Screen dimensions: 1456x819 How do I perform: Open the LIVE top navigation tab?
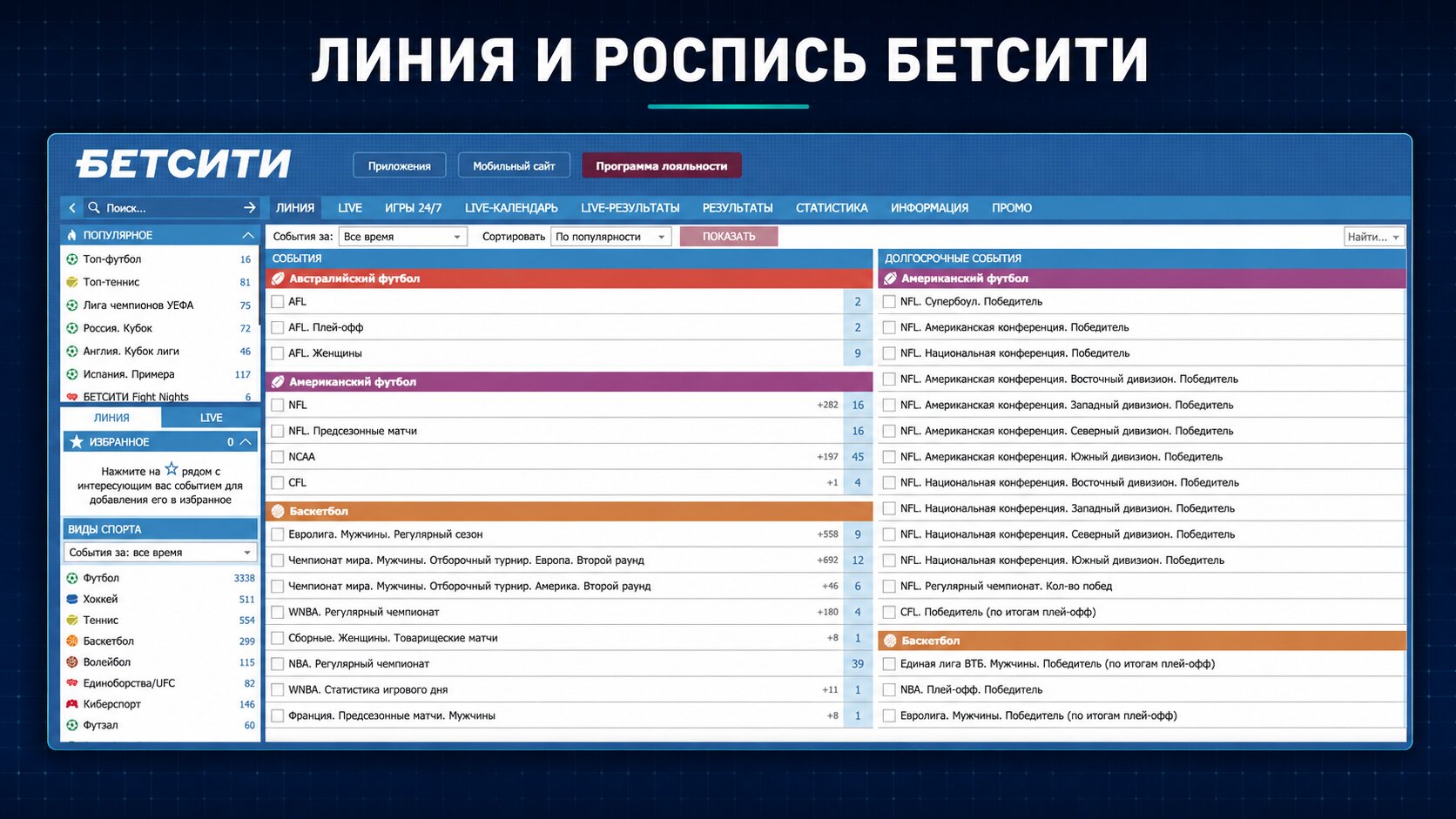pos(350,208)
